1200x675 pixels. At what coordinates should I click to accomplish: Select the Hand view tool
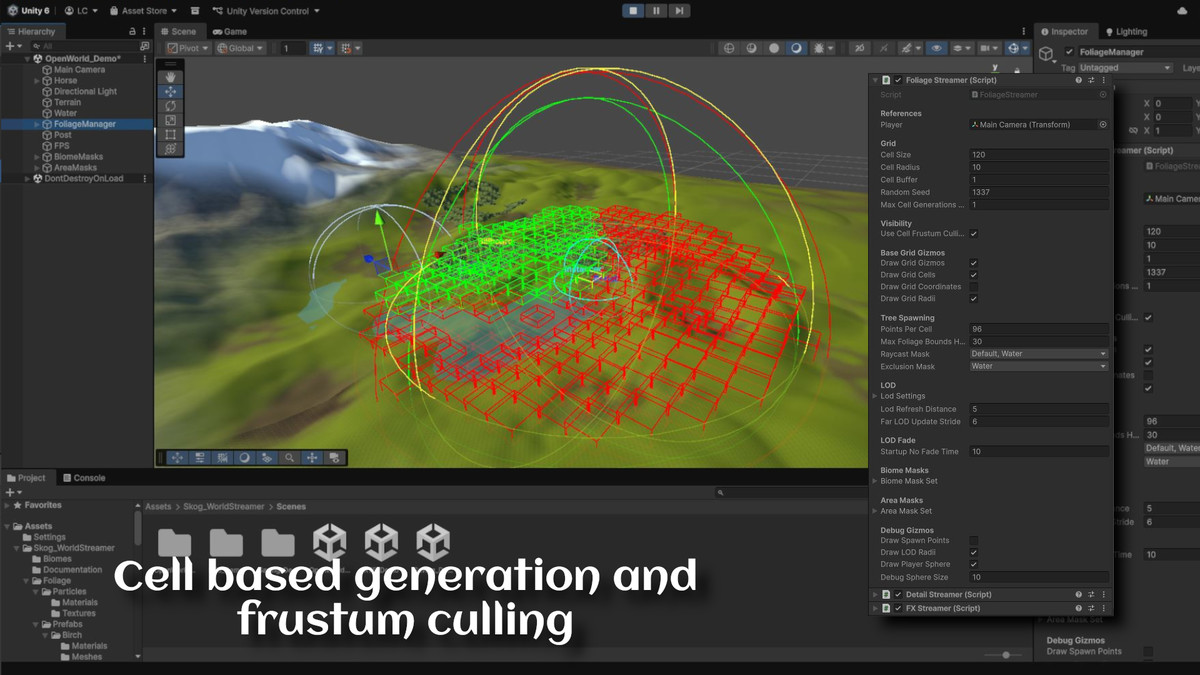click(x=170, y=77)
